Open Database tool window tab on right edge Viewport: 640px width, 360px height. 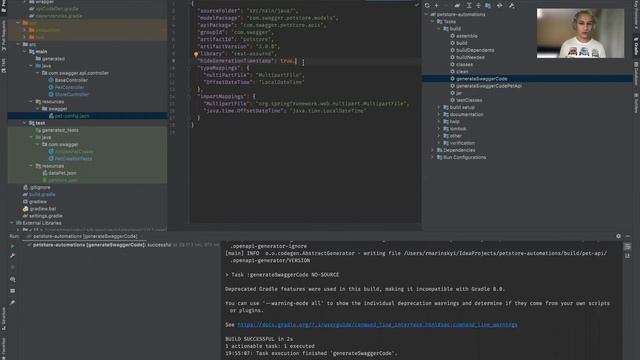click(x=636, y=73)
